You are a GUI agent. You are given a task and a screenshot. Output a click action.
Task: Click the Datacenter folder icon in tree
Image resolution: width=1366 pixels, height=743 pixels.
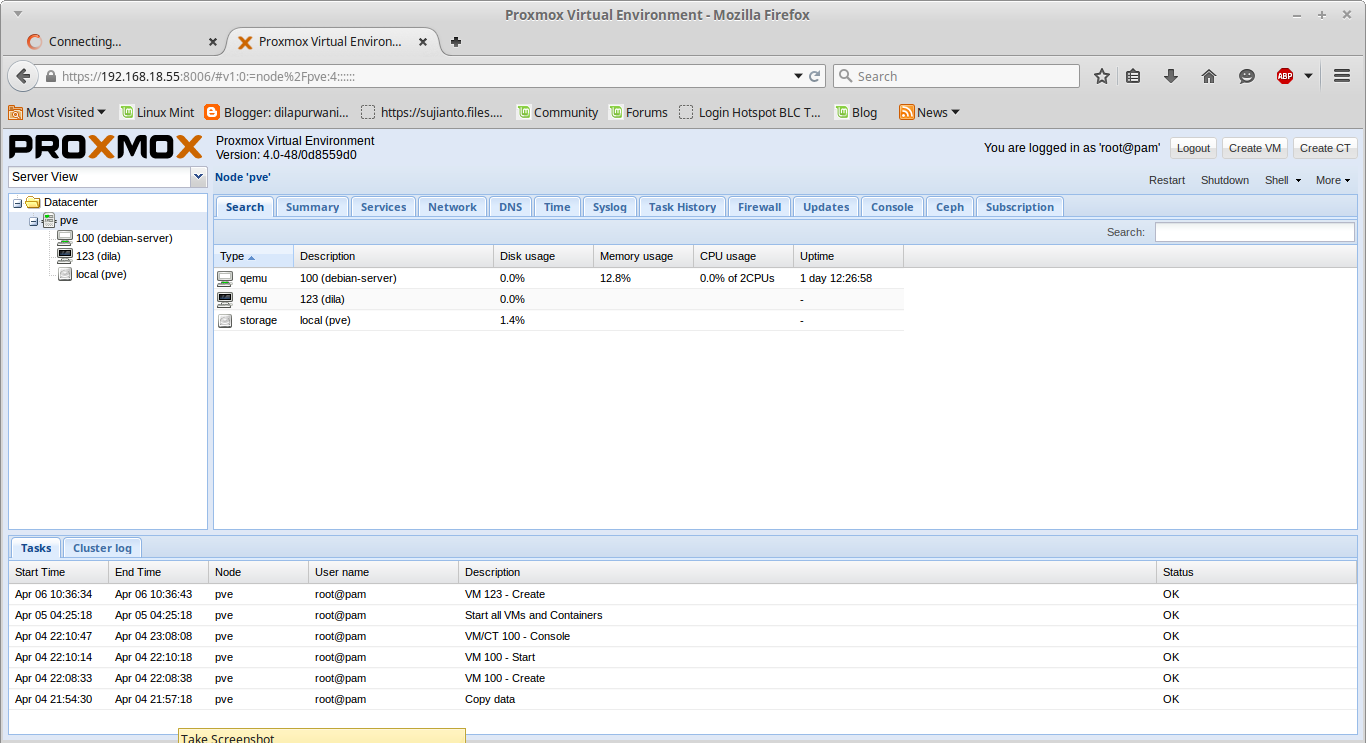pyautogui.click(x=33, y=202)
